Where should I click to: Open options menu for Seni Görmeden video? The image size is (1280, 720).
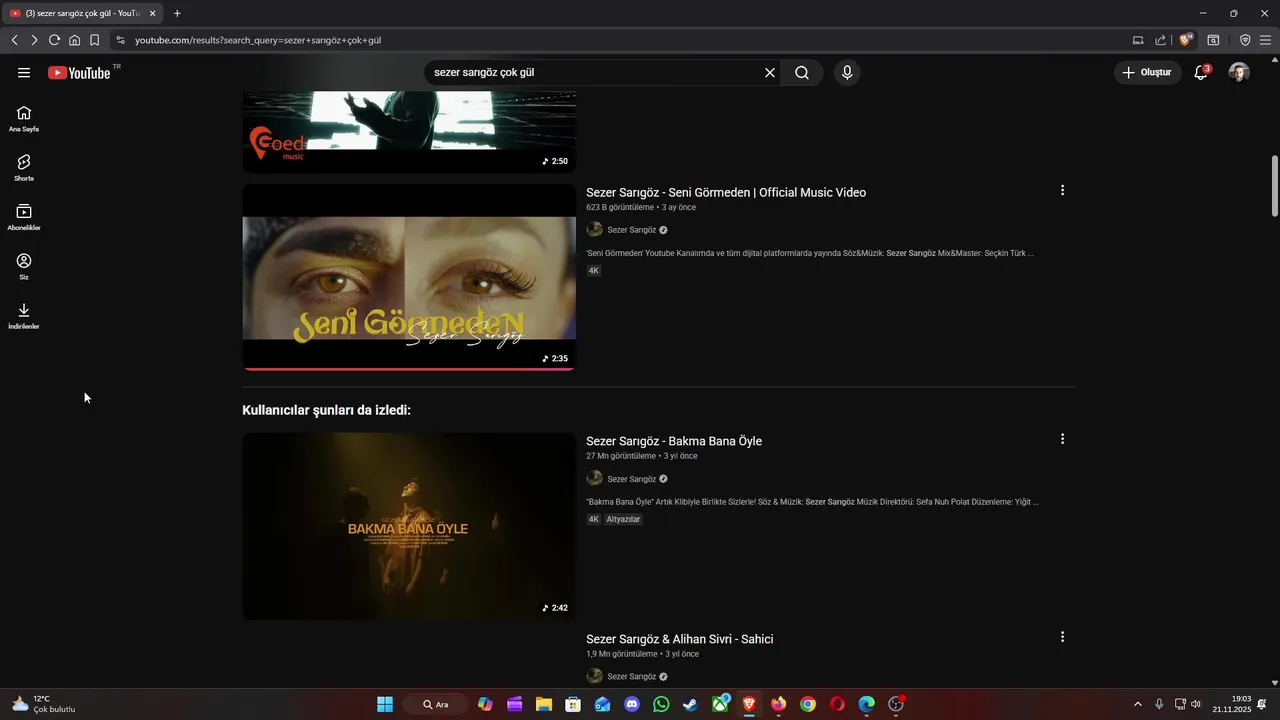click(1062, 190)
